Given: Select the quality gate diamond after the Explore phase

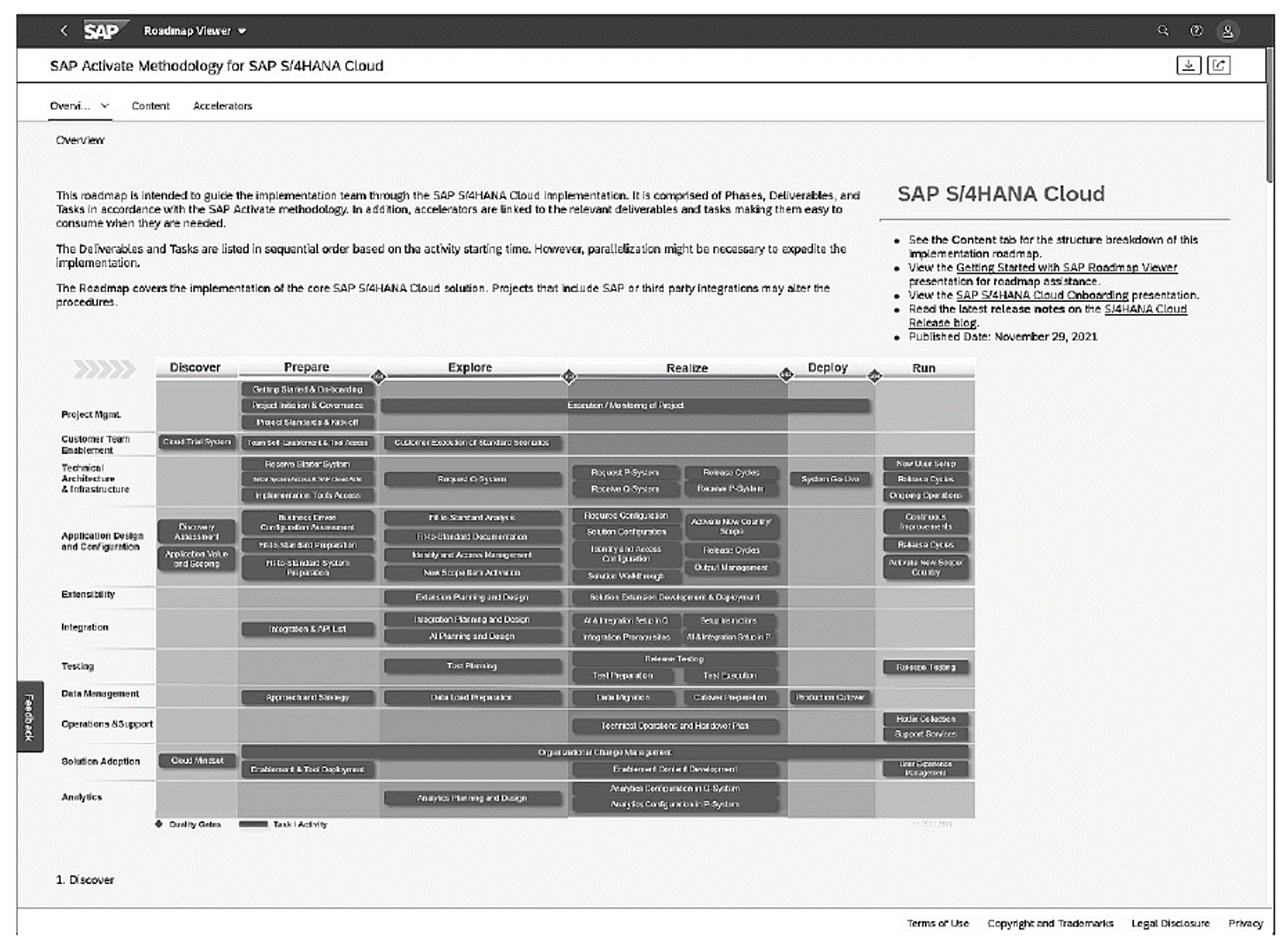Looking at the screenshot, I should [x=567, y=376].
